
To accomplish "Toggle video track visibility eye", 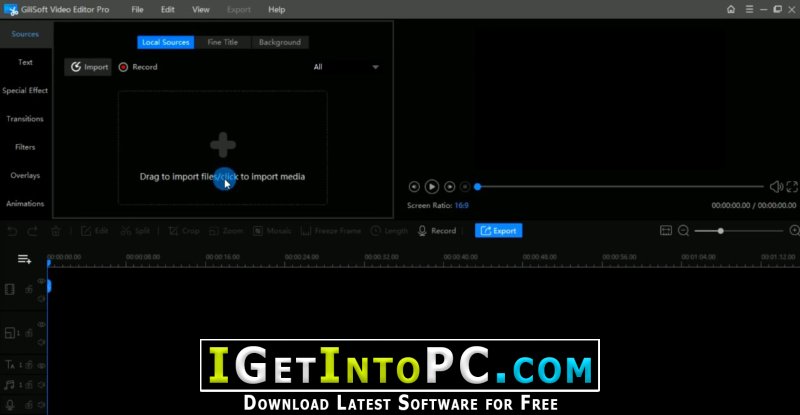I will pyautogui.click(x=41, y=281).
